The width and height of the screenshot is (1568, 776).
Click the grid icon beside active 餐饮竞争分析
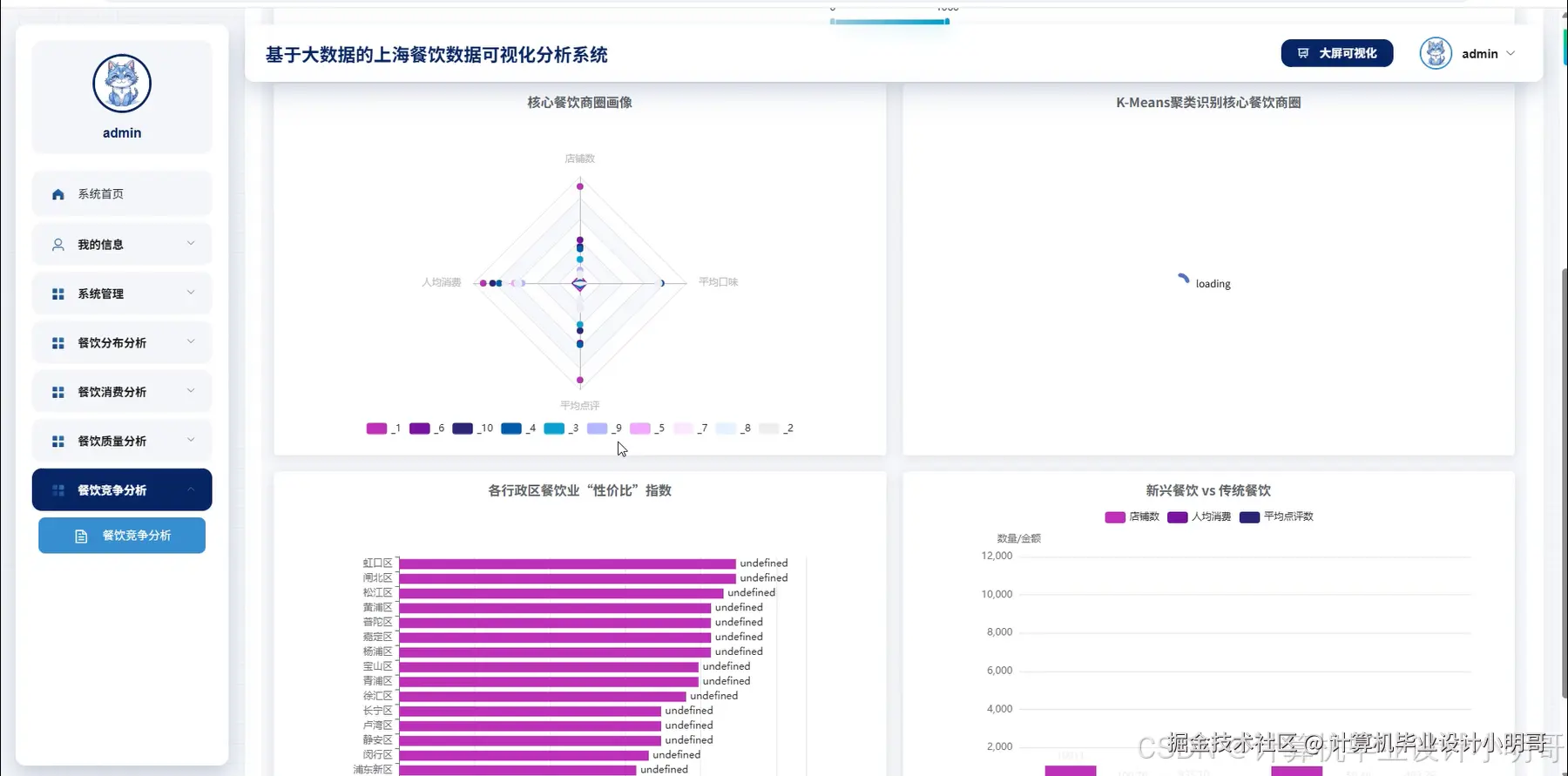58,490
